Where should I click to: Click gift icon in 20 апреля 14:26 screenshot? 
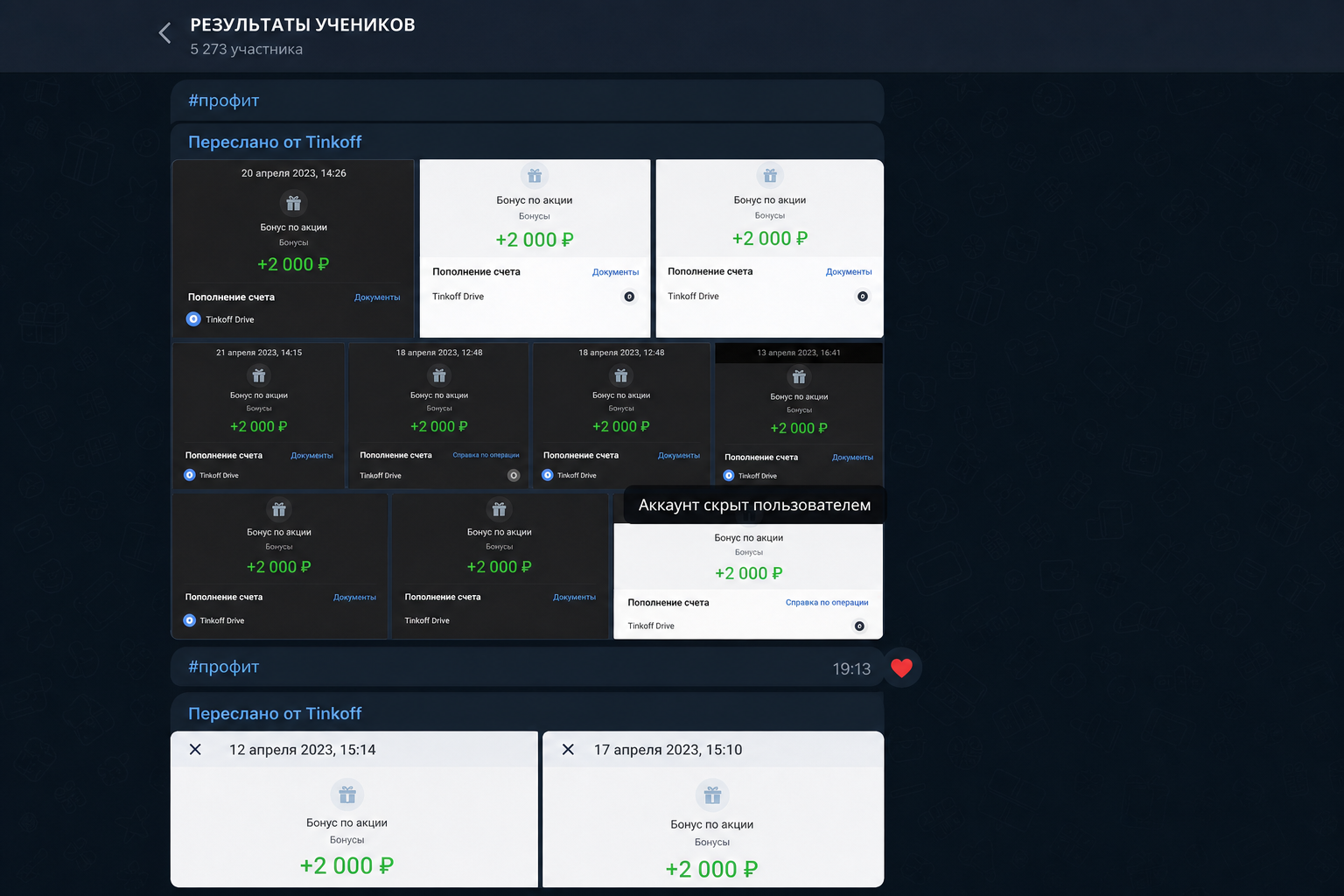[293, 203]
